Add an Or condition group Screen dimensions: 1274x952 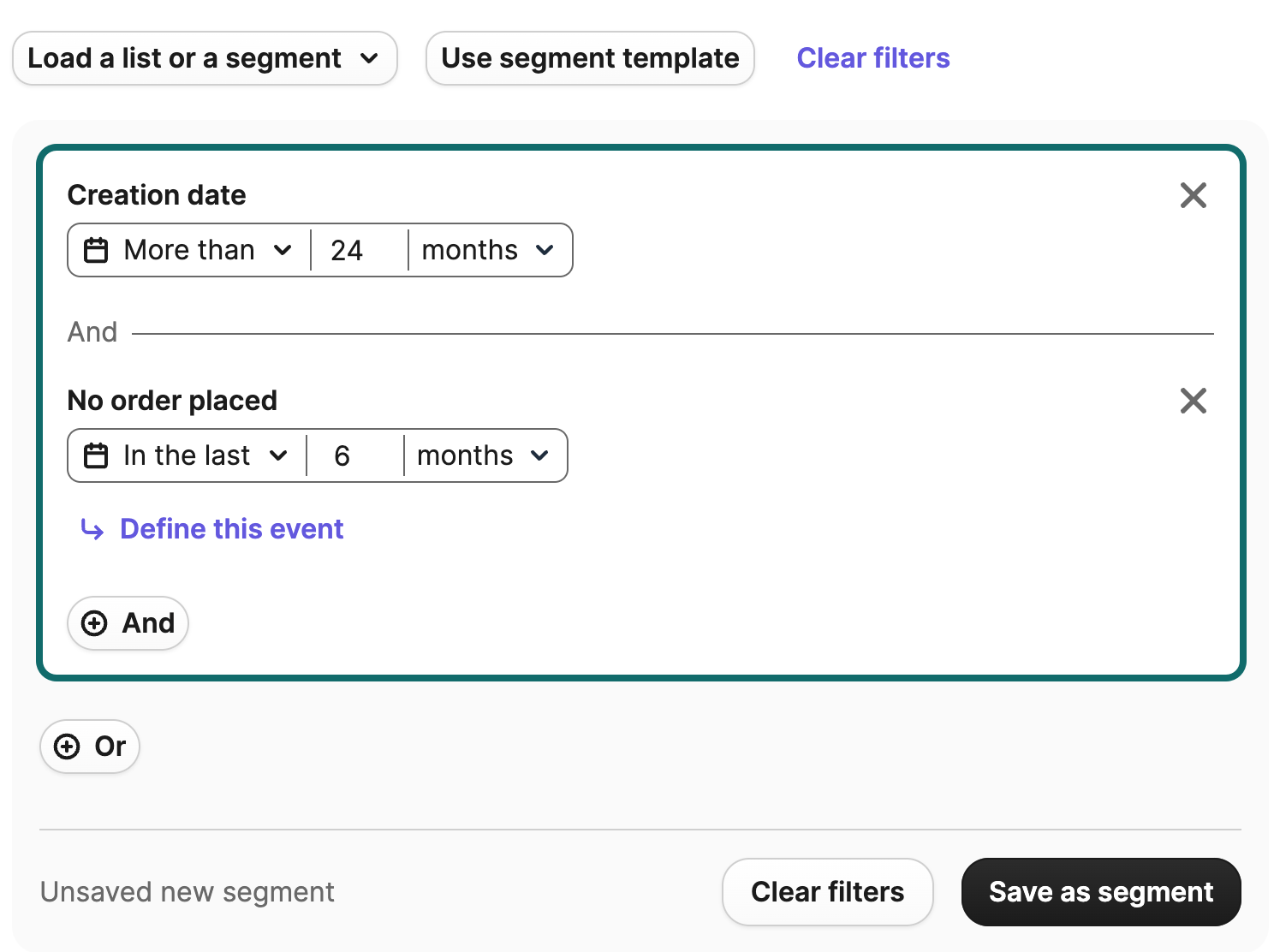pyautogui.click(x=90, y=747)
